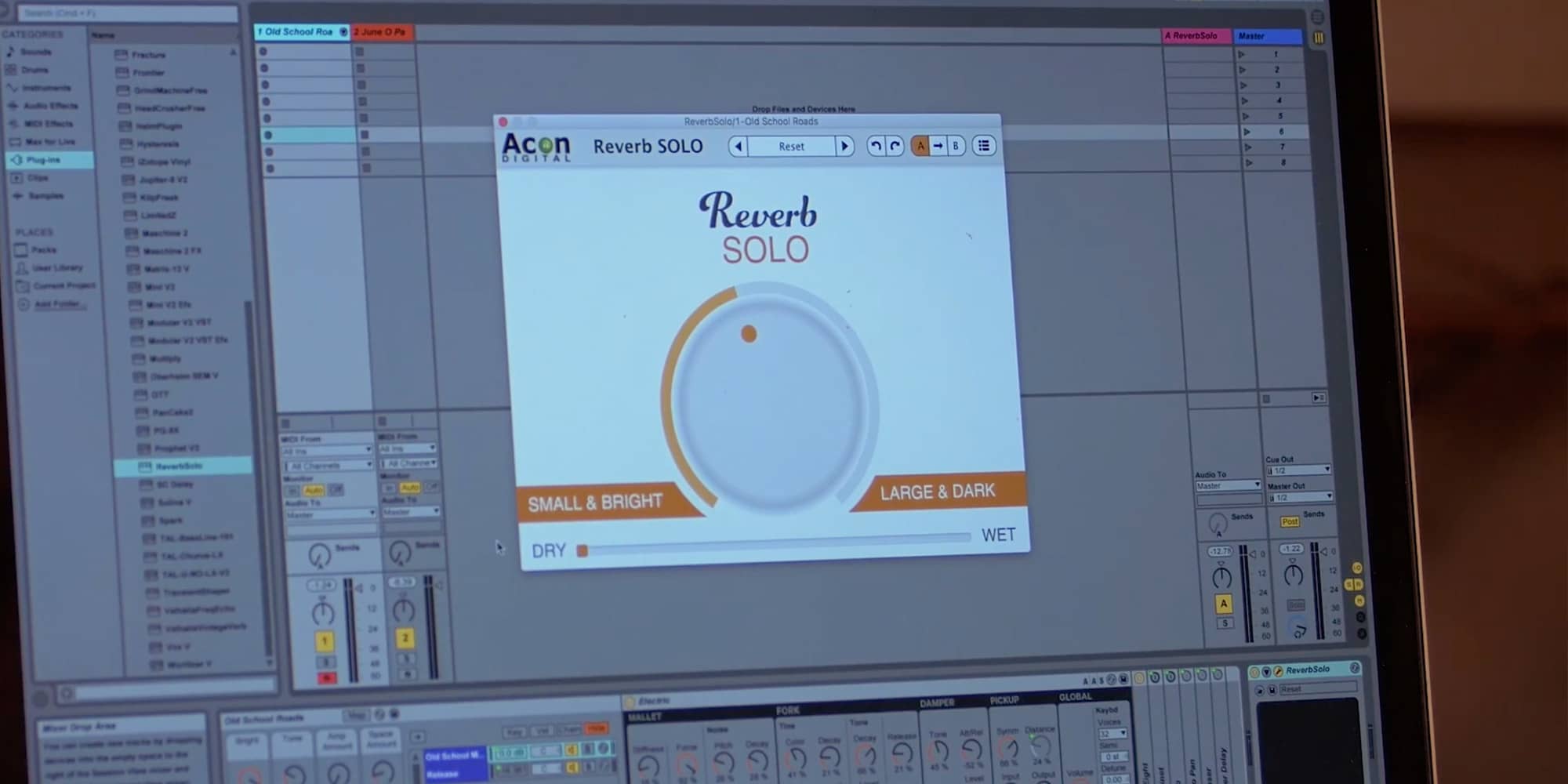Image resolution: width=1568 pixels, height=784 pixels.
Task: Select return track header A ReverbSolo
Action: pos(1196,36)
